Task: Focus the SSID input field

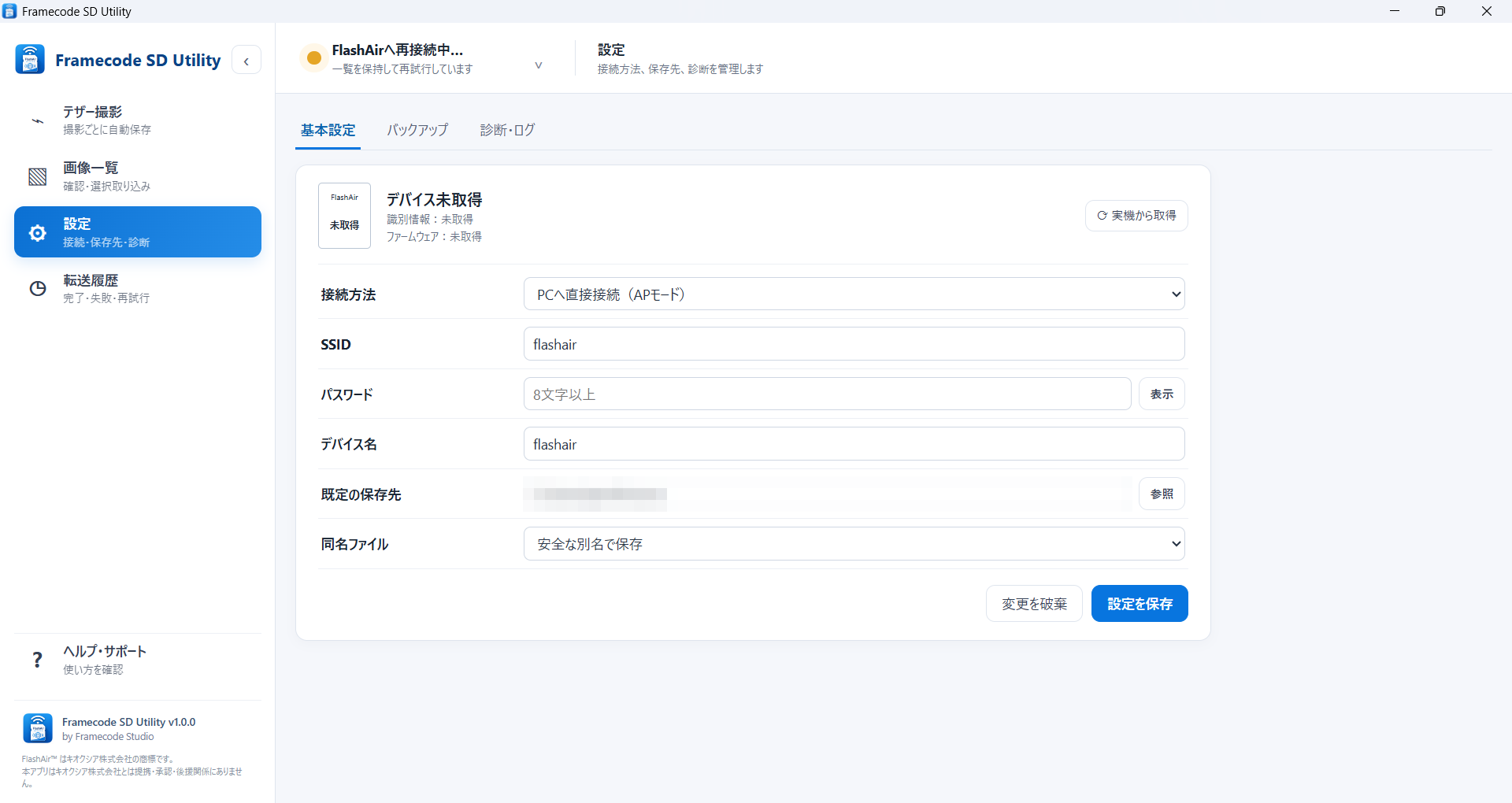Action: [x=854, y=344]
